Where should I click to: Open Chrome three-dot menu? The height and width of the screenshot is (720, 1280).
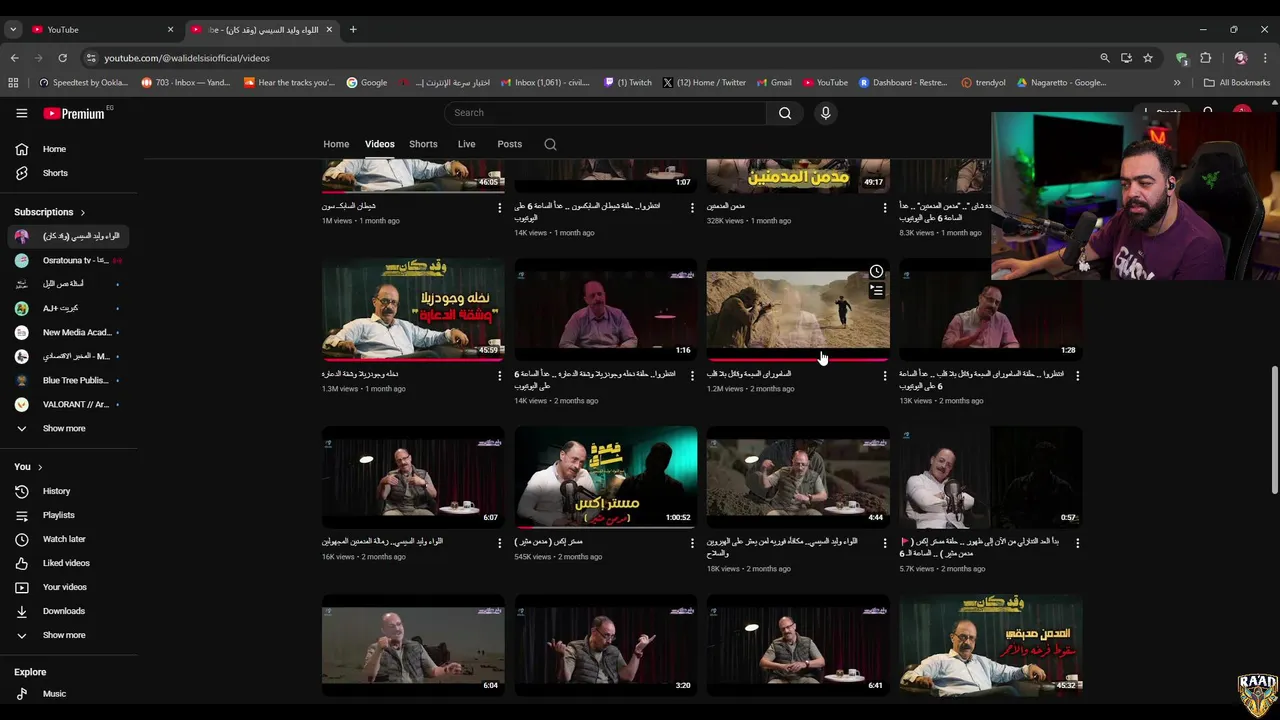pos(1266,58)
